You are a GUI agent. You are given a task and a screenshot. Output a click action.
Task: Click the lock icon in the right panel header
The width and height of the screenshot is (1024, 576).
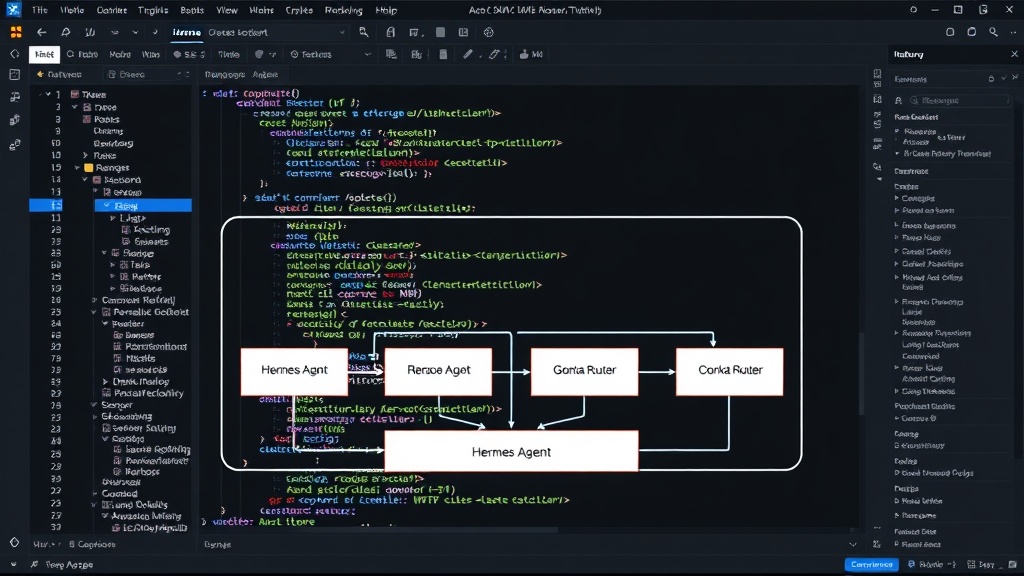tap(991, 78)
